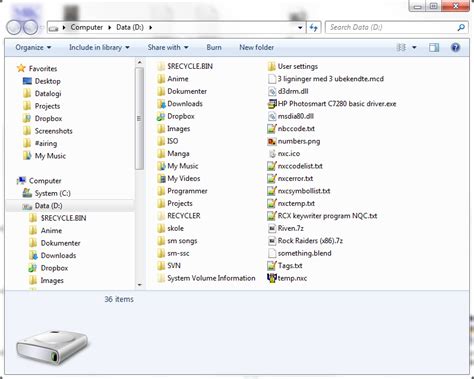Click the Back navigation arrow button

point(14,27)
